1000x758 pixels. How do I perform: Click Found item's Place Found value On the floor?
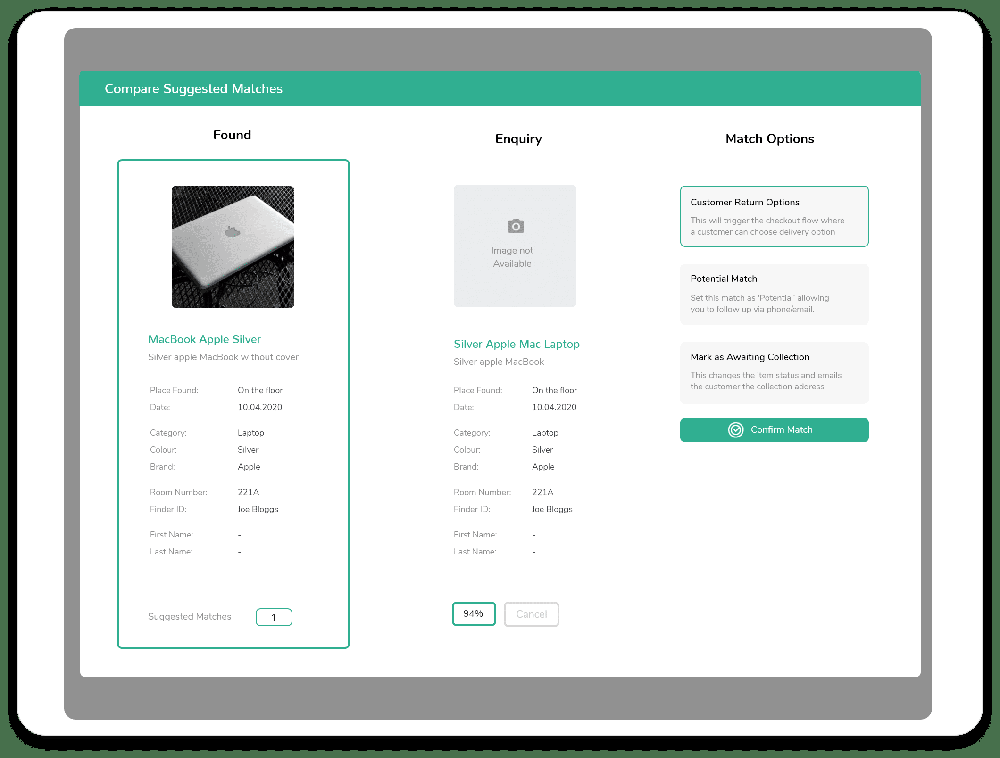tap(260, 390)
